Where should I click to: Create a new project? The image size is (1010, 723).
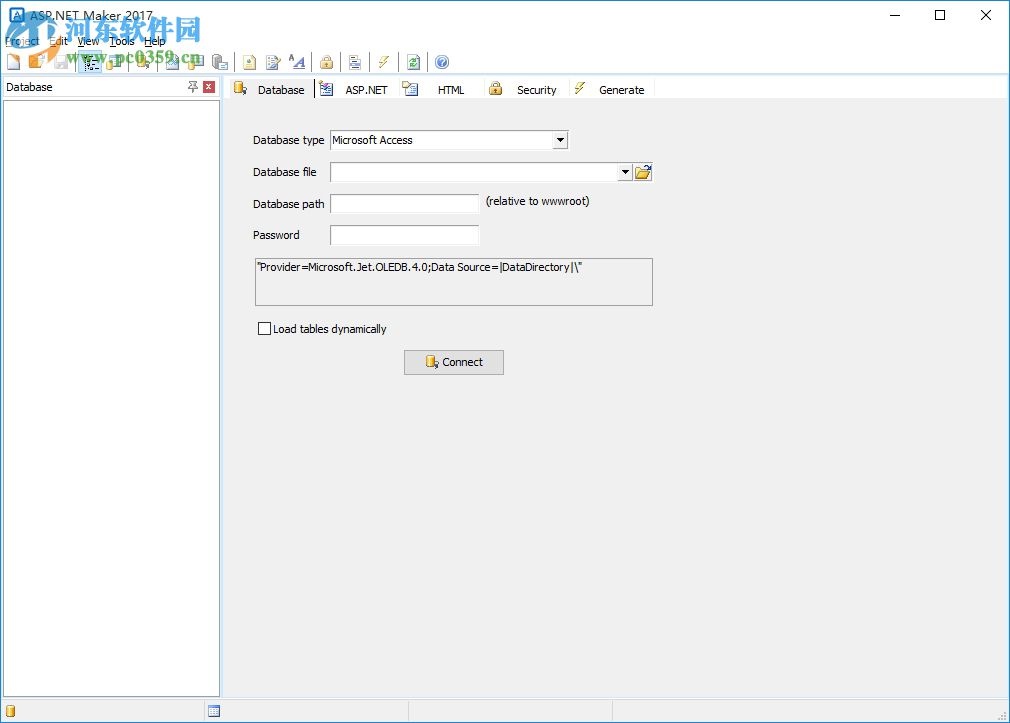tap(13, 62)
